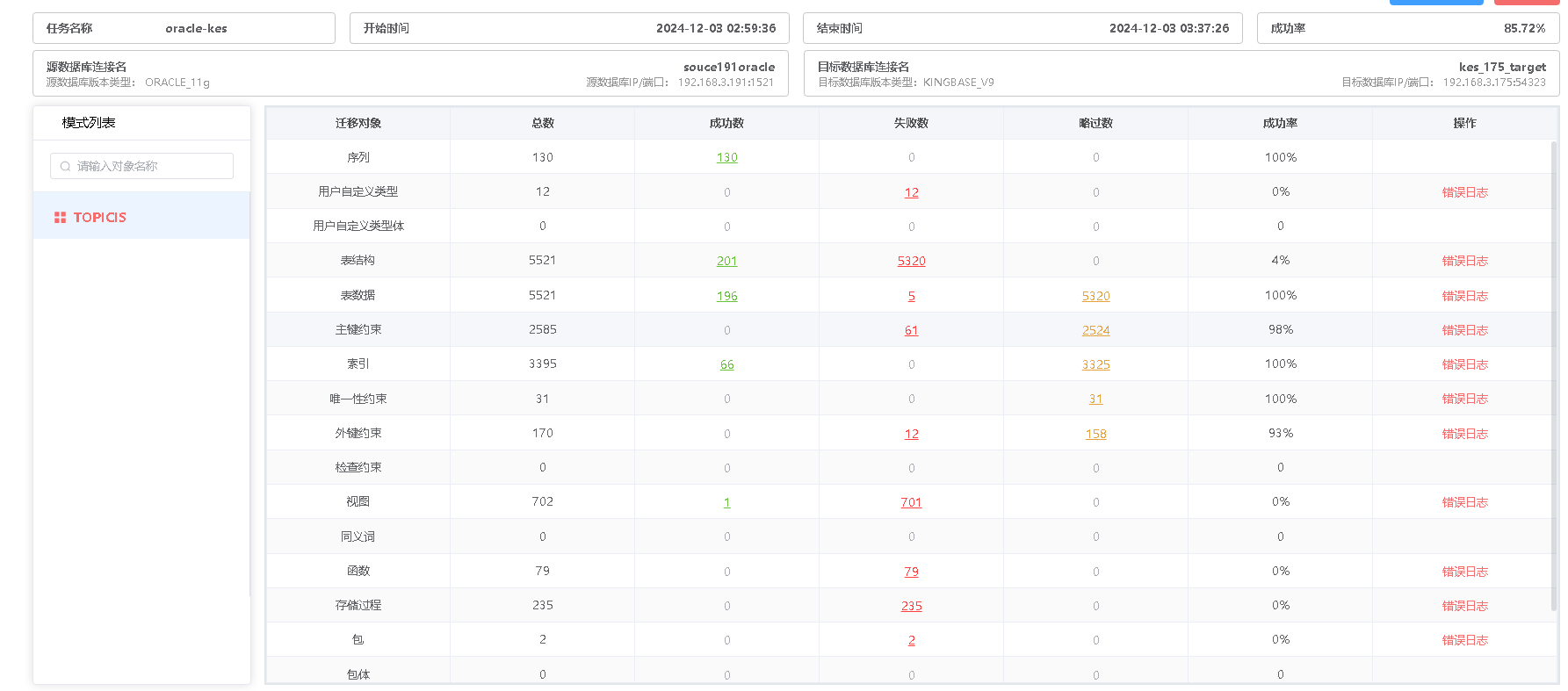Select the TOPICIS schema in the list
Image resolution: width=1568 pixels, height=691 pixels.
(100, 217)
